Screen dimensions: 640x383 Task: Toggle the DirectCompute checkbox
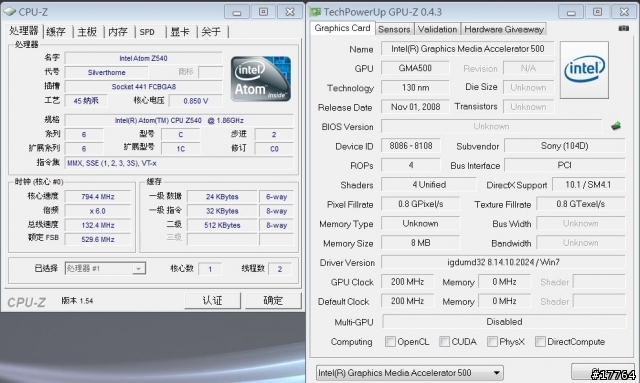click(540, 341)
